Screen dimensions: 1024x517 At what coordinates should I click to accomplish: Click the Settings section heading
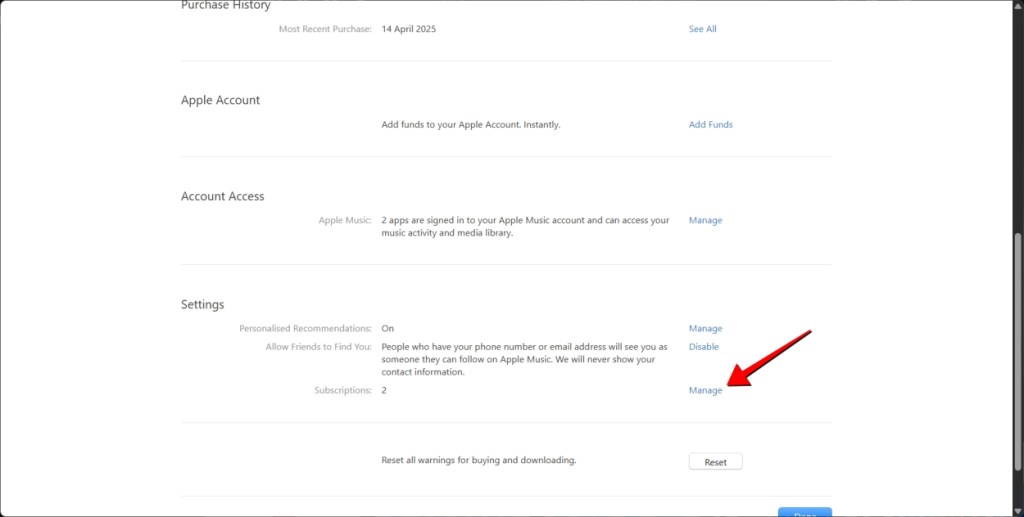click(x=202, y=305)
